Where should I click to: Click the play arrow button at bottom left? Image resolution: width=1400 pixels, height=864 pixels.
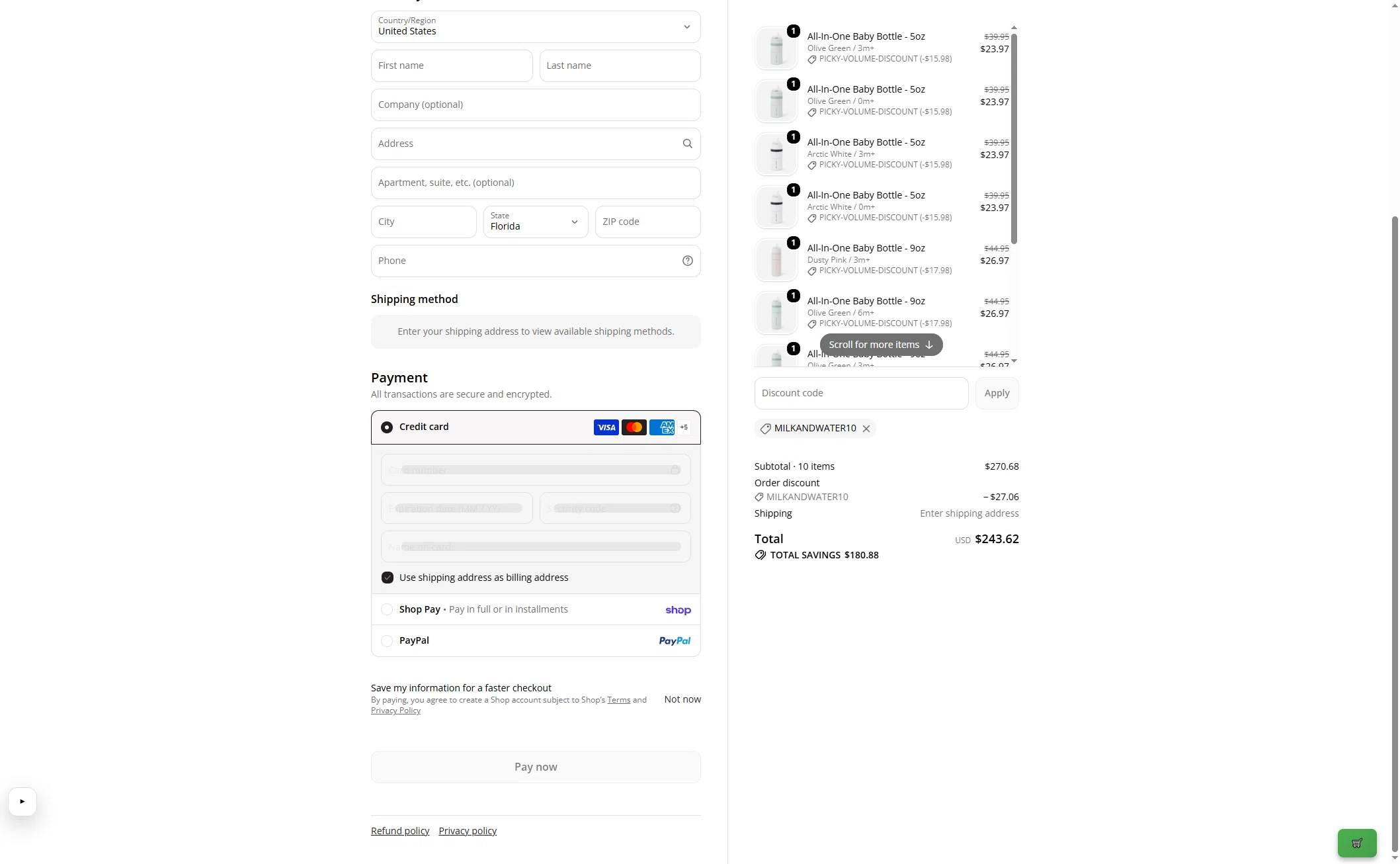tap(22, 801)
